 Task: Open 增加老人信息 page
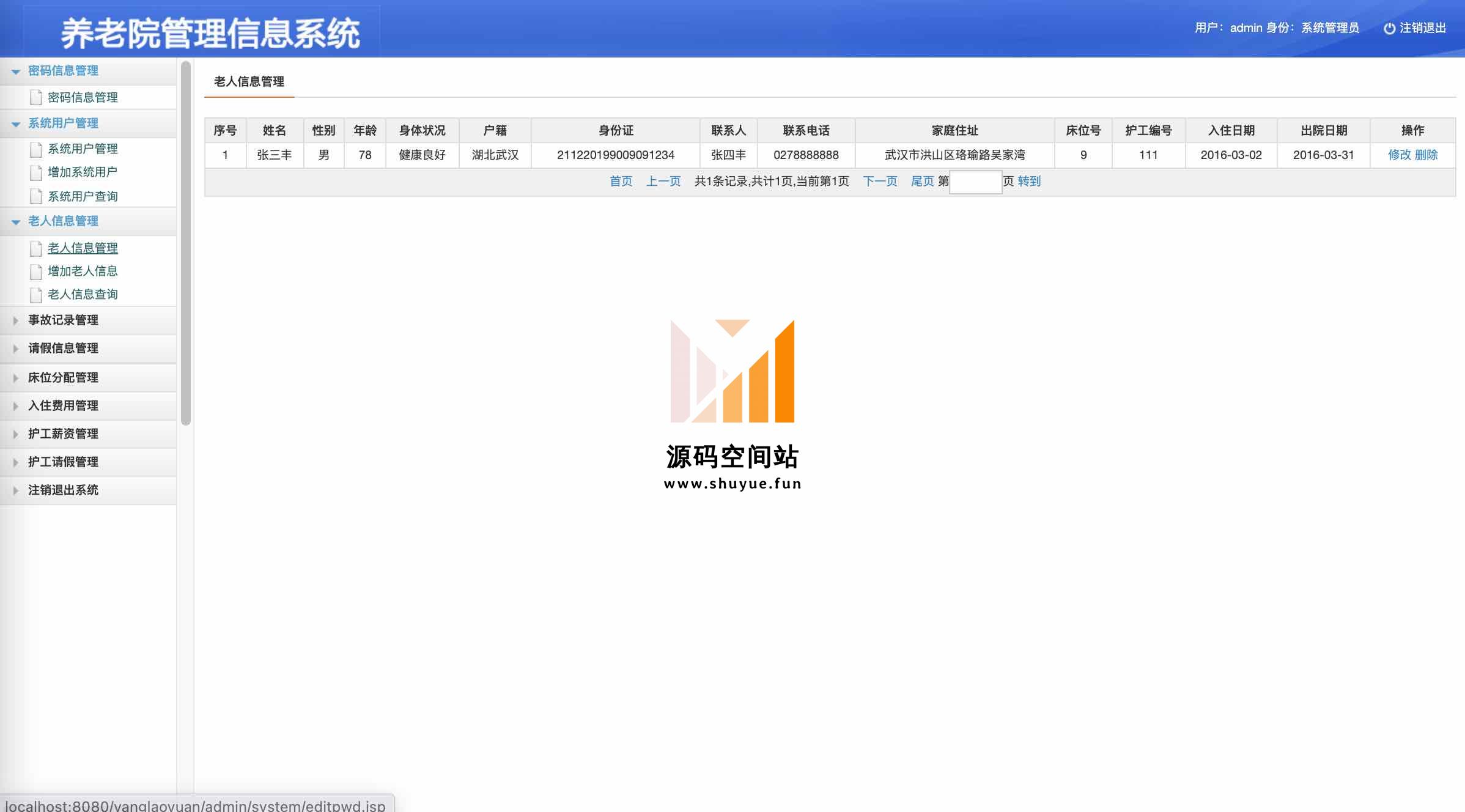tap(83, 271)
